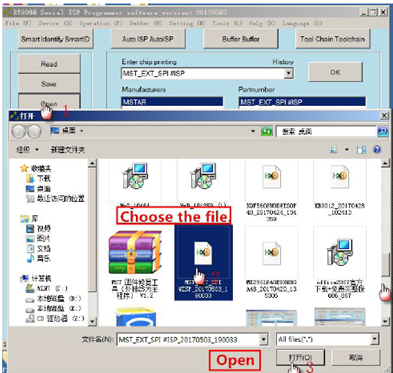
Task: Click the file list vertical scrollbar thumb
Action: tap(385, 265)
